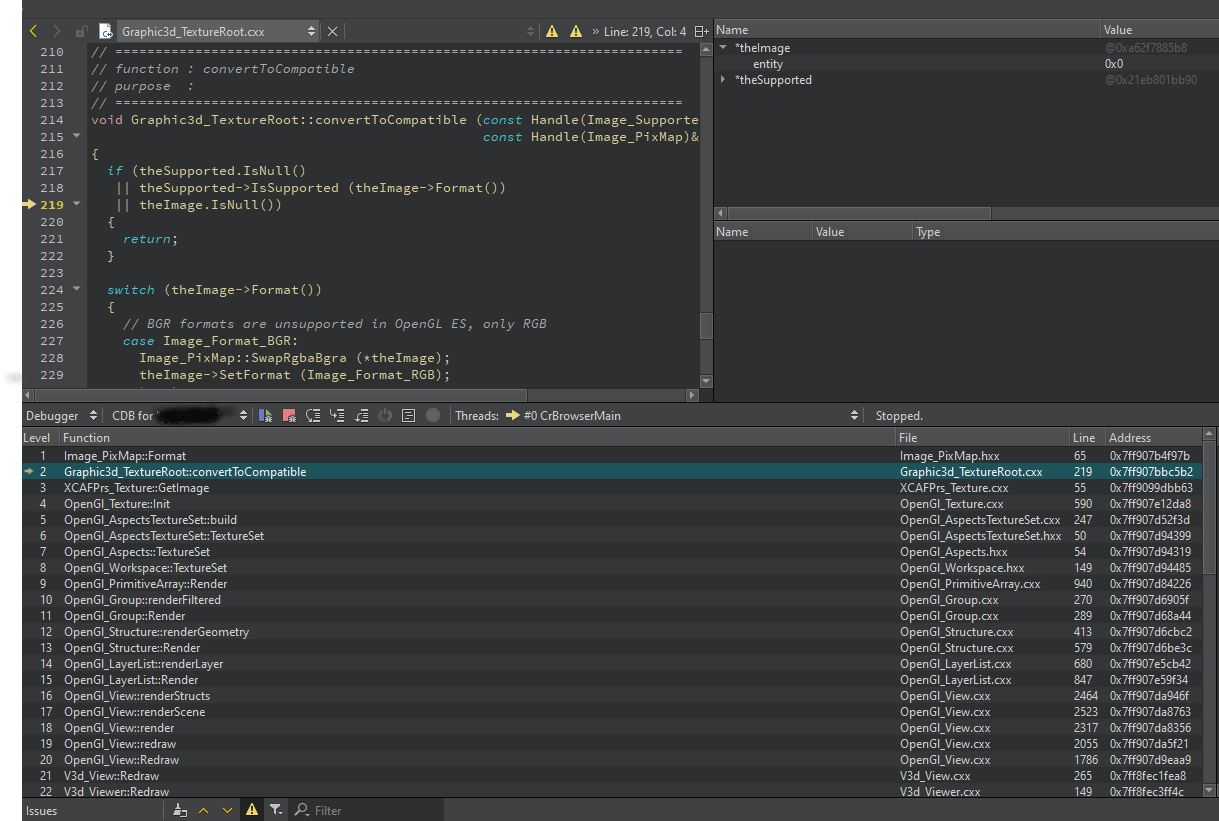
Task: Clear the Issues pane
Action: (x=180, y=810)
